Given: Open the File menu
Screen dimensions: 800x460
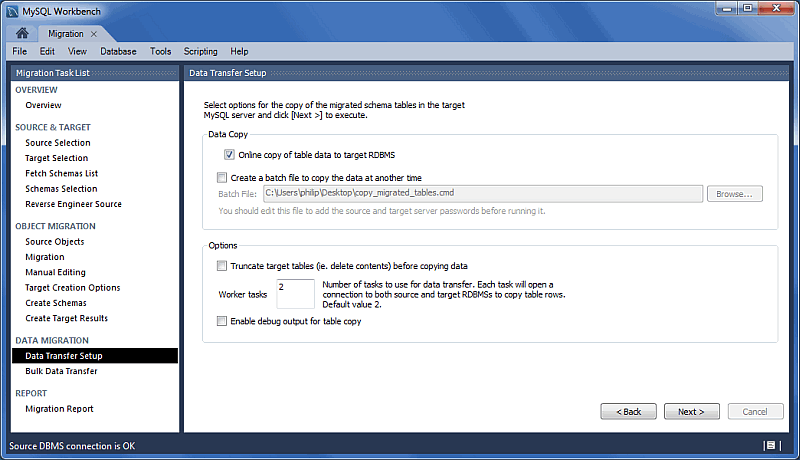Looking at the screenshot, I should click(x=19, y=52).
